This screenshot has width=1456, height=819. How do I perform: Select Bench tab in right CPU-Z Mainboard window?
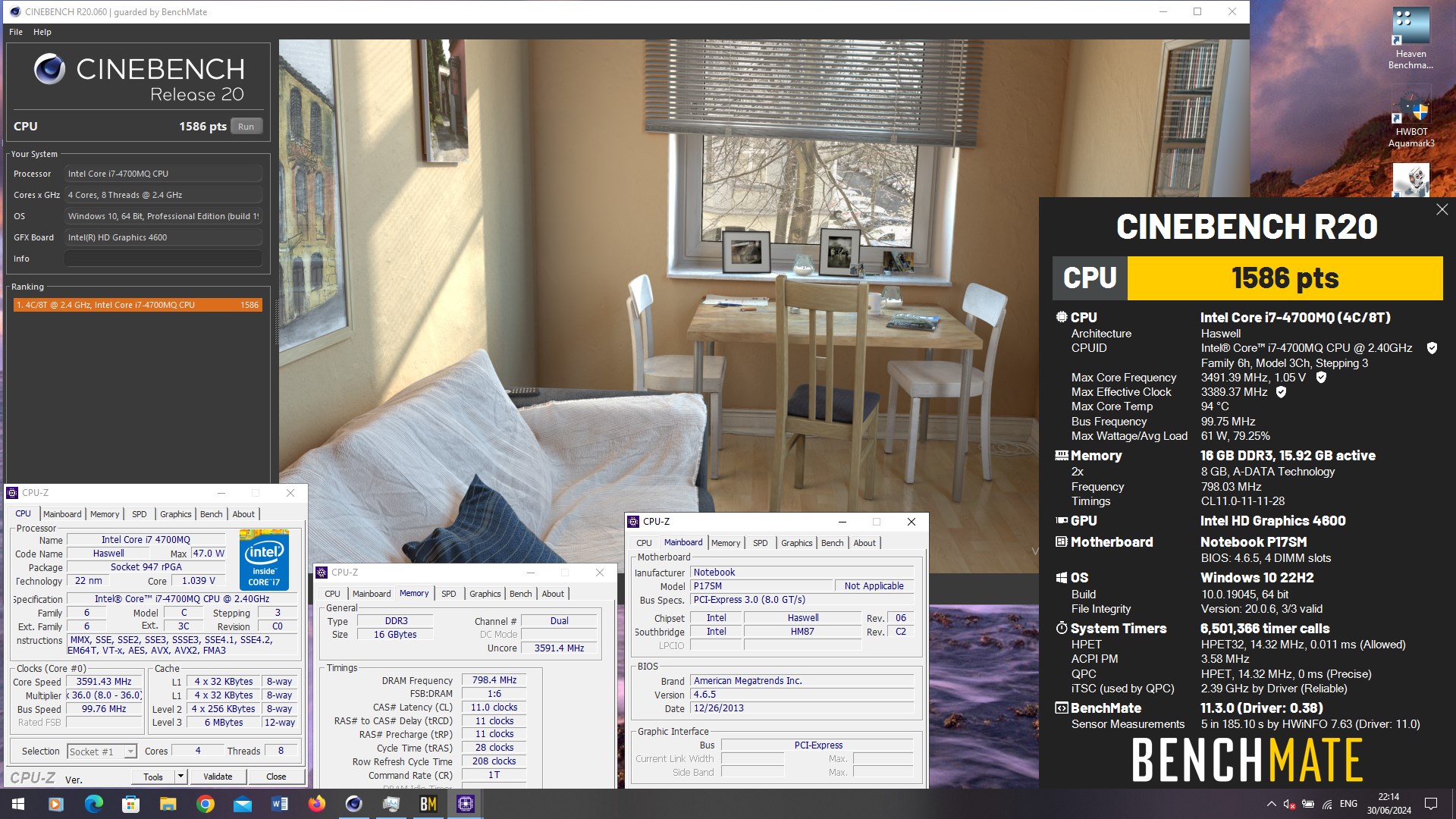(x=832, y=543)
